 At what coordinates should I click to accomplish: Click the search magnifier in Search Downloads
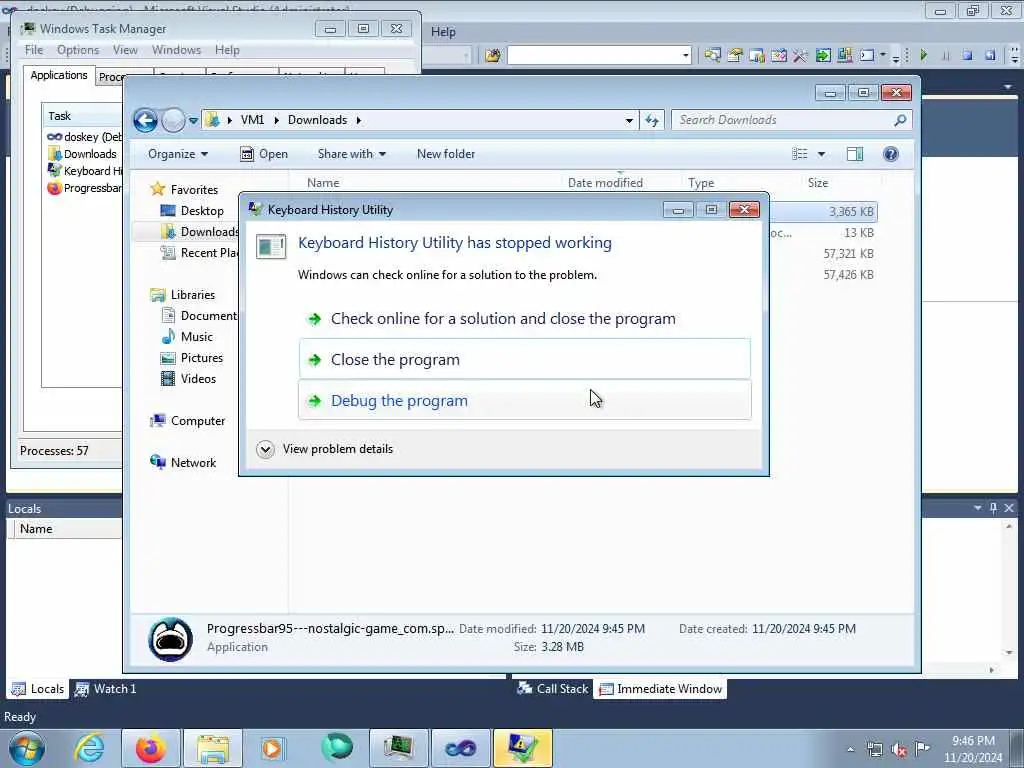pos(900,120)
